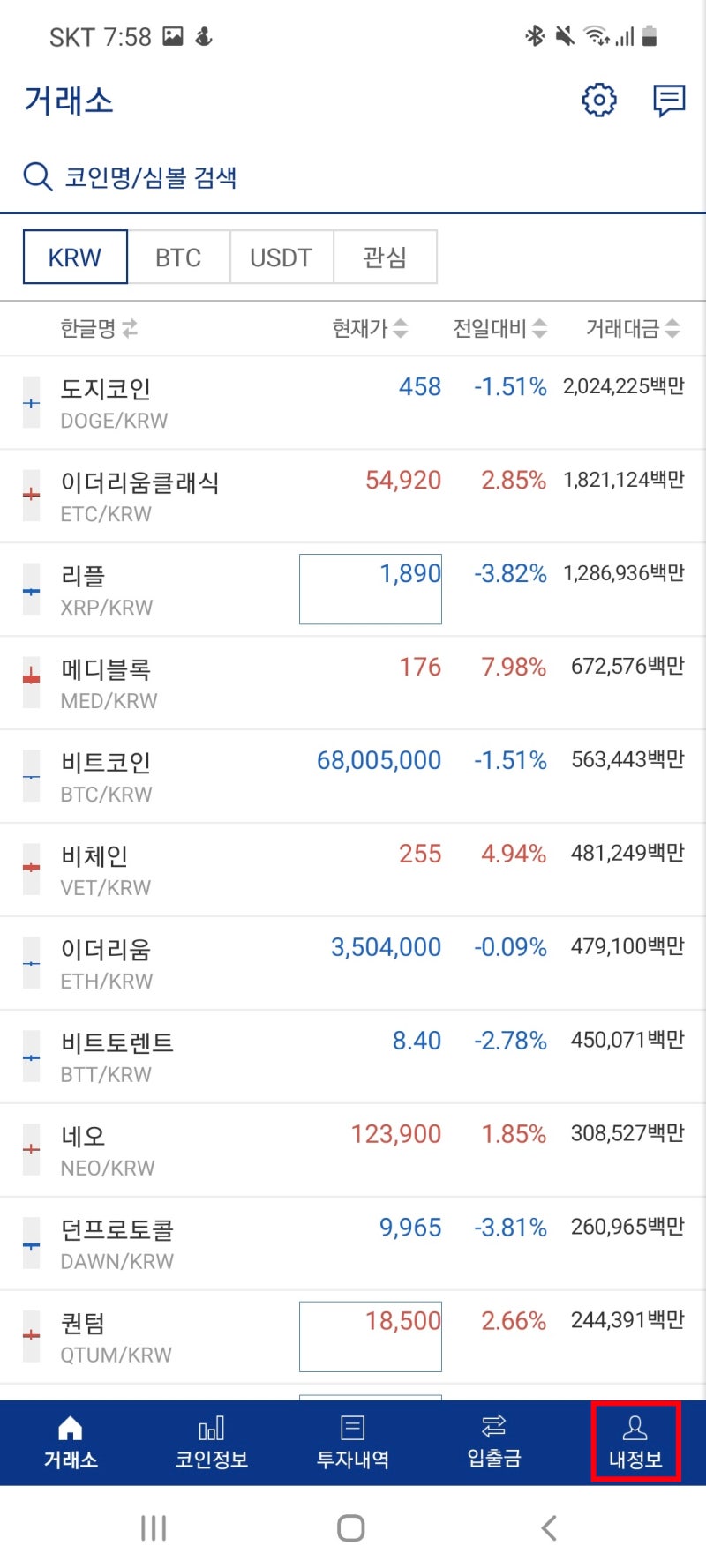706x1568 pixels.
Task: Open the chat or notice icon
Action: [668, 100]
